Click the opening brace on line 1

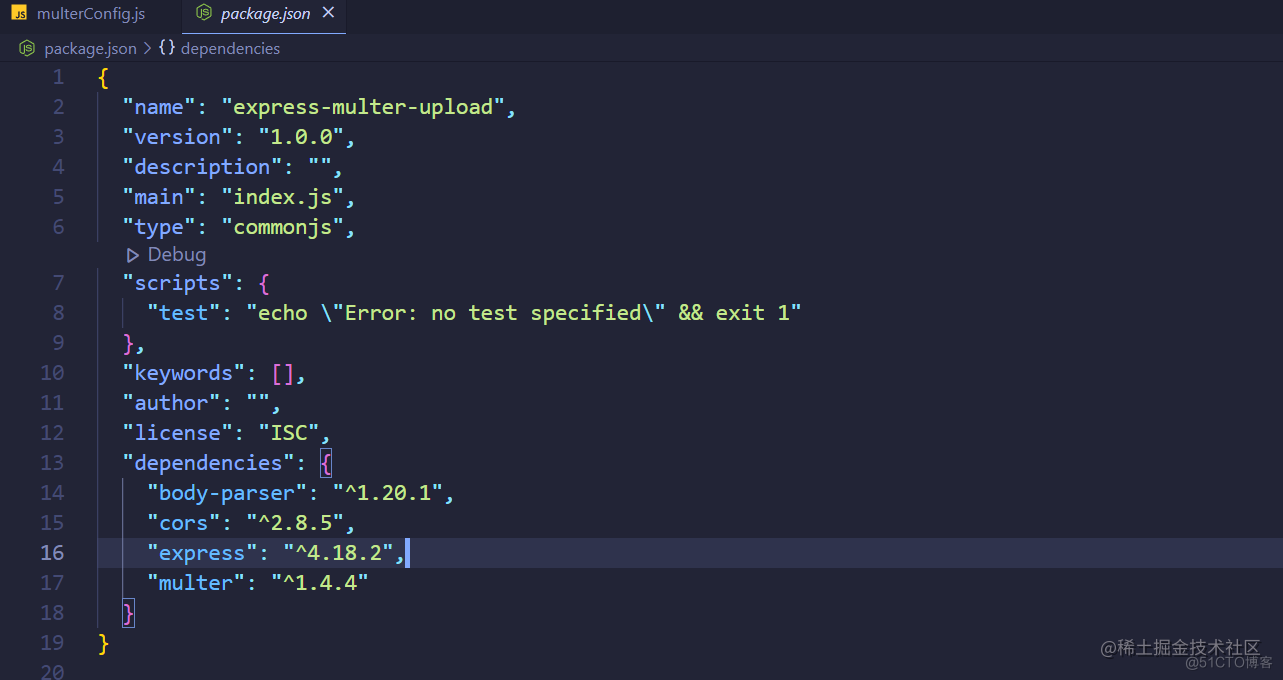103,76
